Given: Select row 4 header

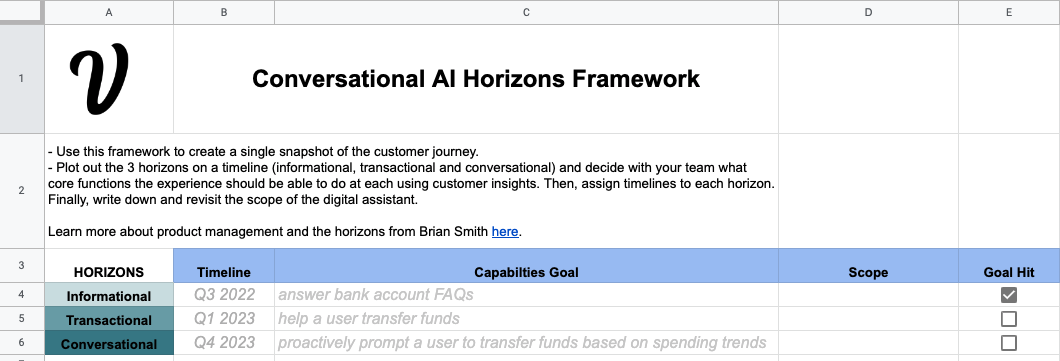Looking at the screenshot, I should coord(22,295).
